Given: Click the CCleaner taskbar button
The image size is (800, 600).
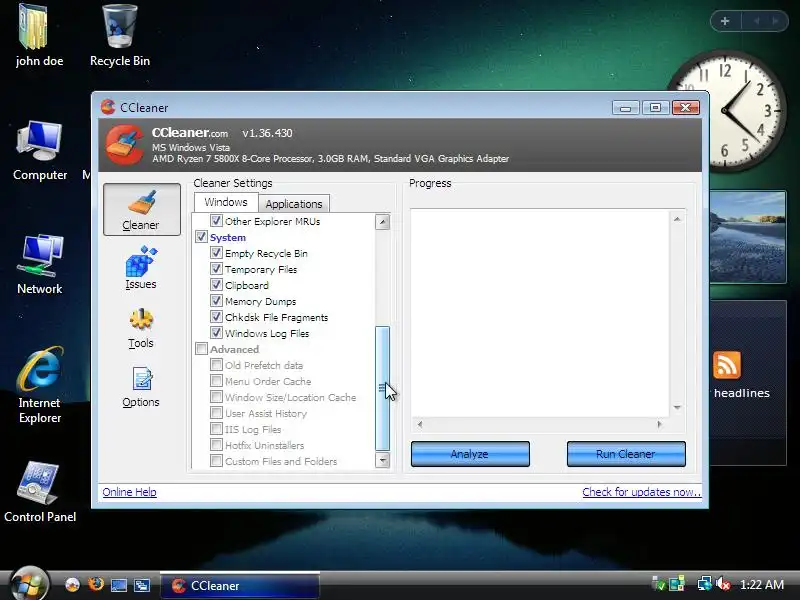Looking at the screenshot, I should tap(240, 585).
